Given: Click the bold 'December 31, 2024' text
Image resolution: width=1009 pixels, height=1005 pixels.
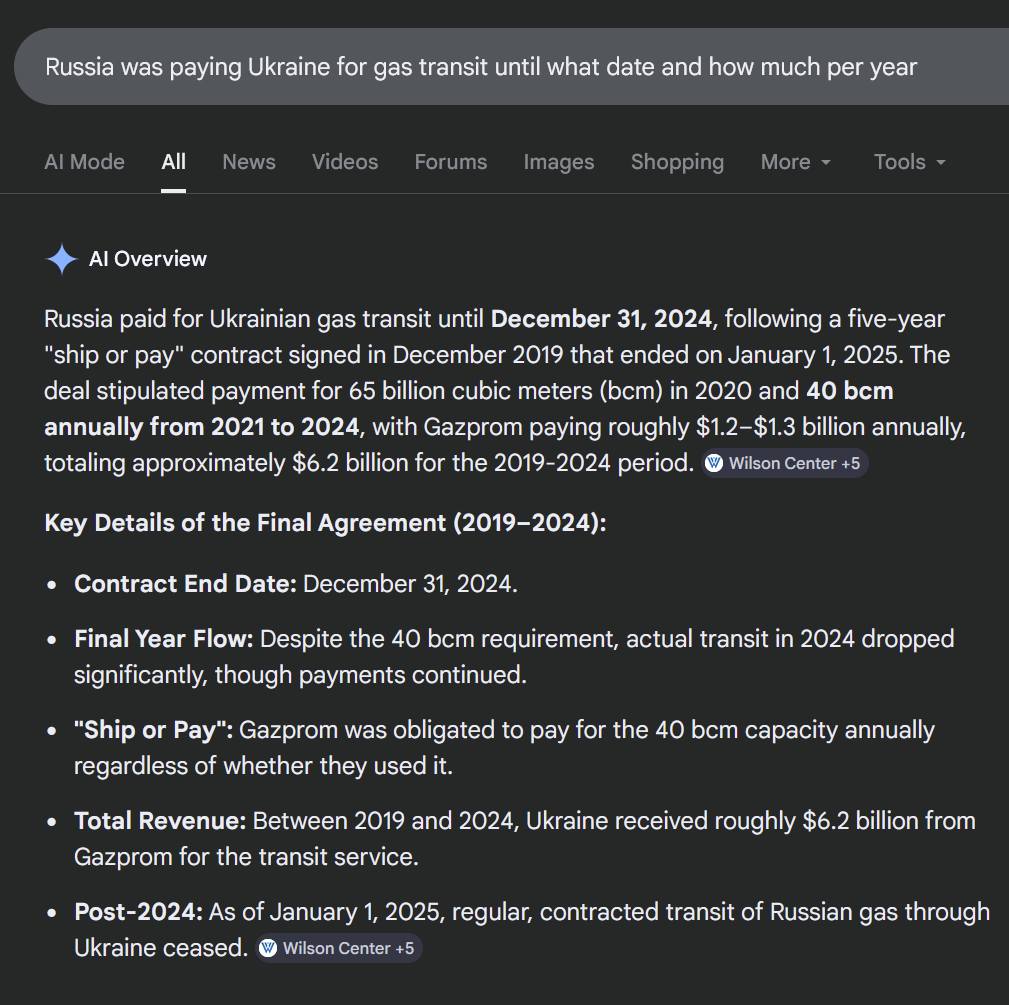Looking at the screenshot, I should pos(602,320).
